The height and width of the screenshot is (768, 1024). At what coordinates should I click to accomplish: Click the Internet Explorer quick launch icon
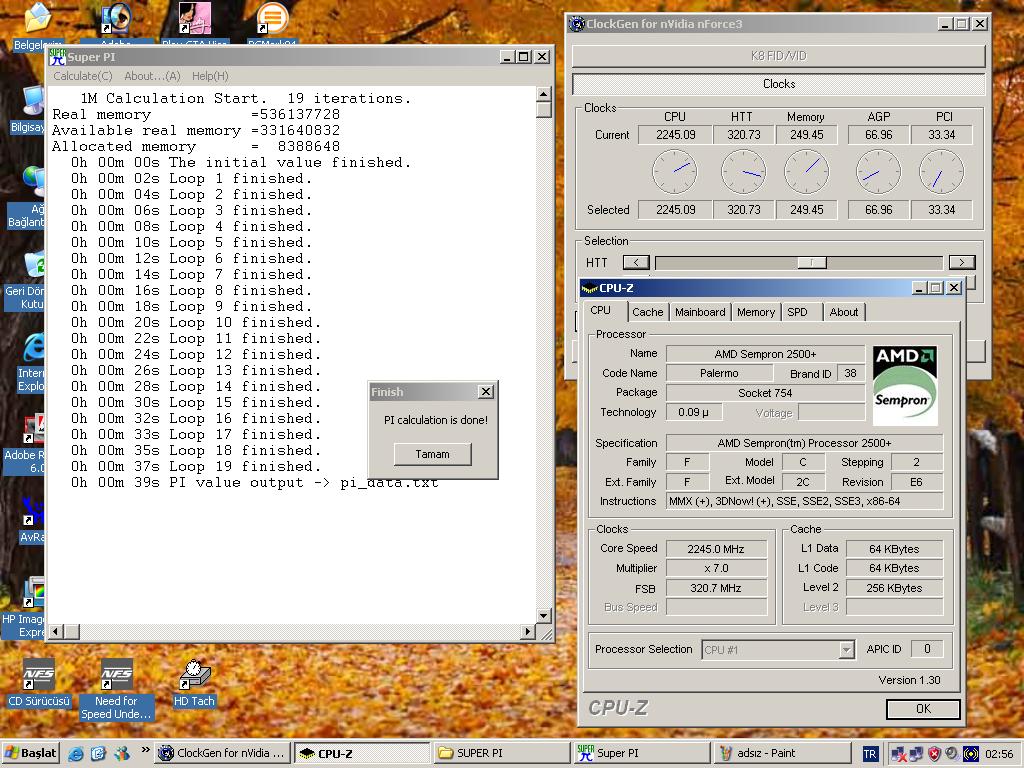pyautogui.click(x=76, y=753)
